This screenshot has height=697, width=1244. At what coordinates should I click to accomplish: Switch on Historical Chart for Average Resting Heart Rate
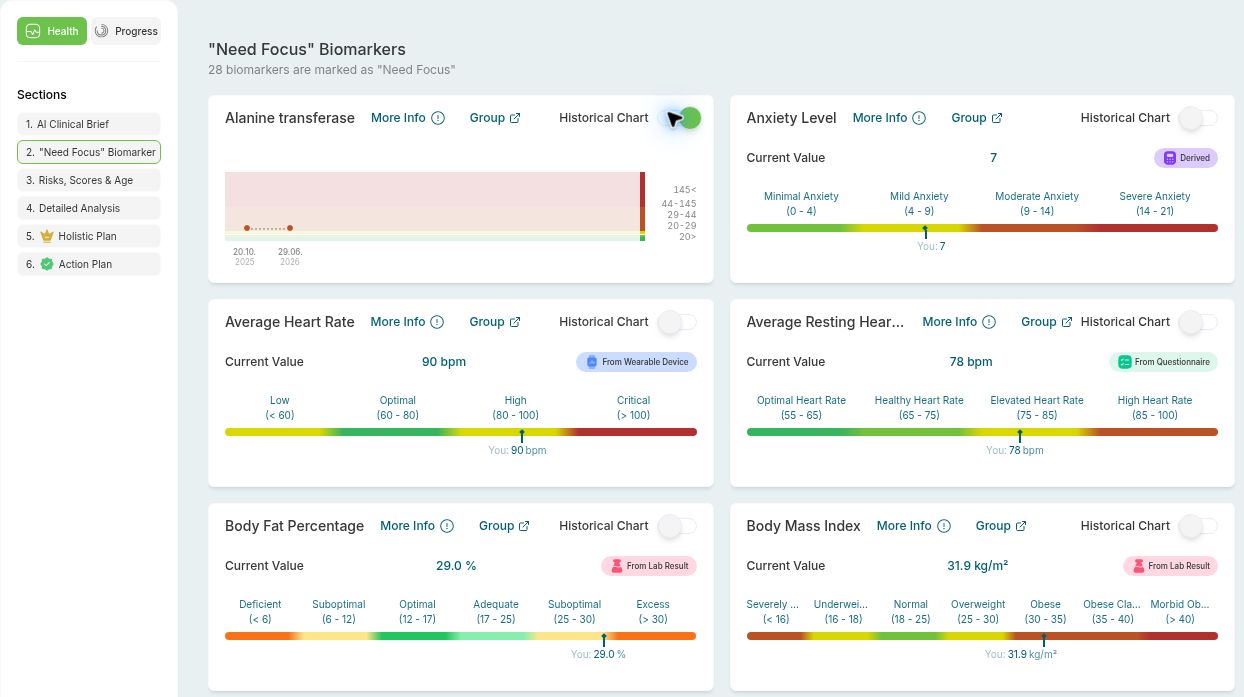1199,322
